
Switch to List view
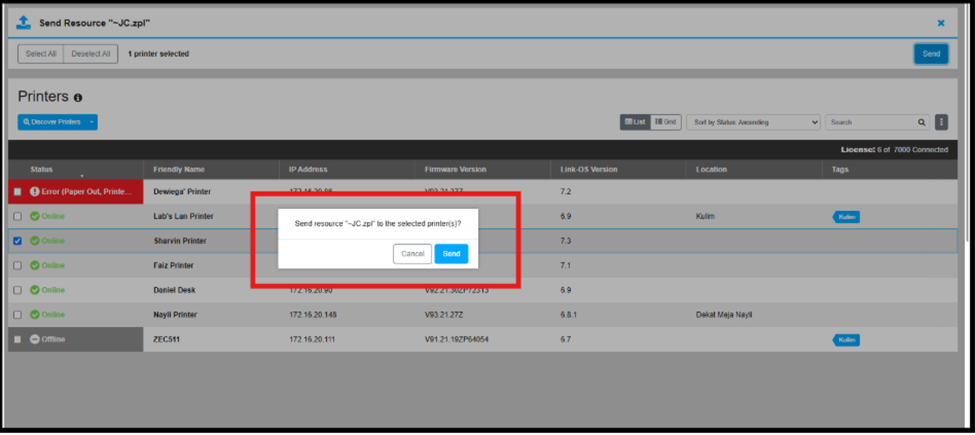point(635,122)
